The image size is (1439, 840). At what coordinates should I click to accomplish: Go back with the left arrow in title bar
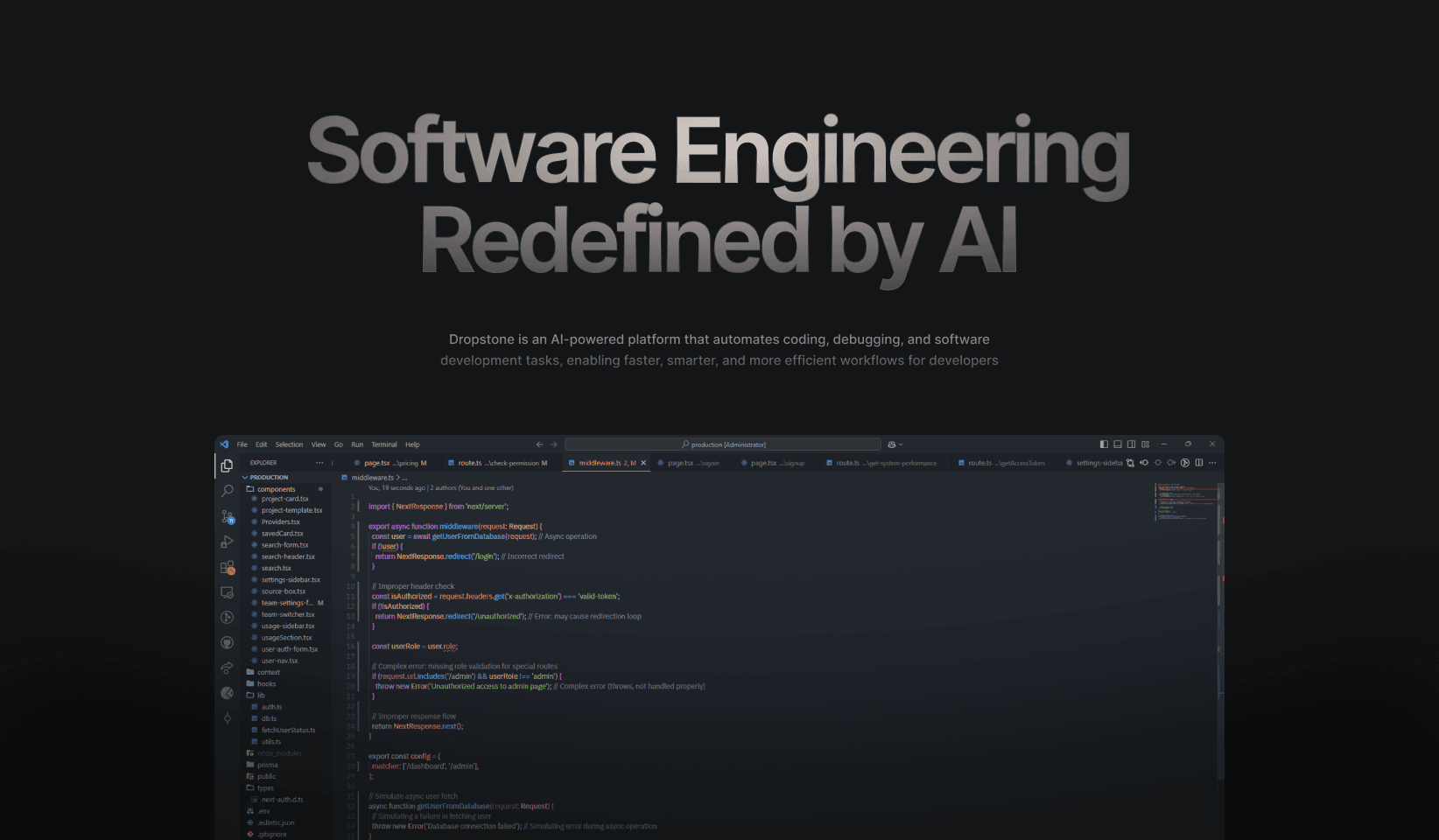tap(539, 444)
